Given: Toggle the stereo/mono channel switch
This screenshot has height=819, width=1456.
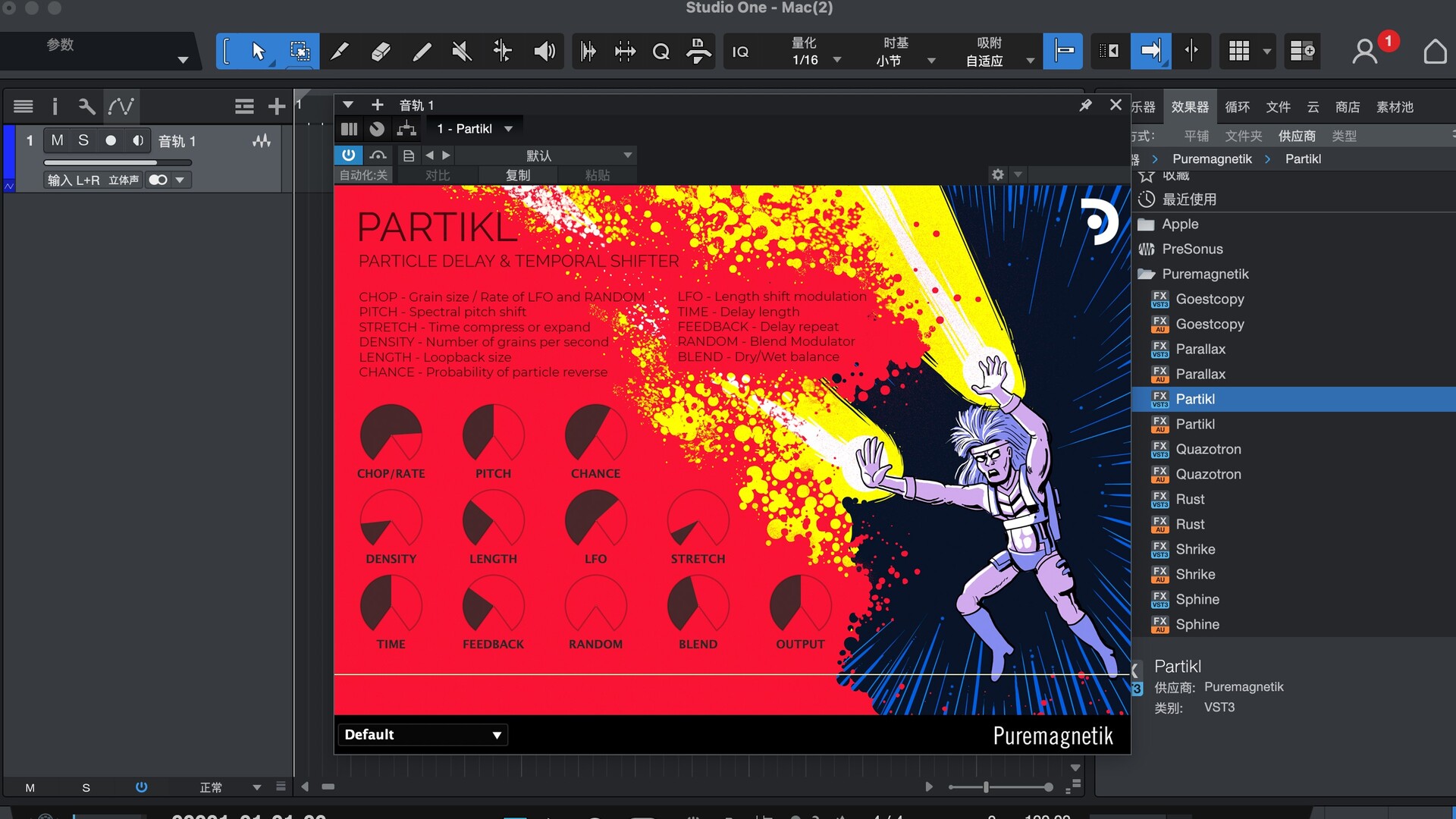Looking at the screenshot, I should pos(158,180).
